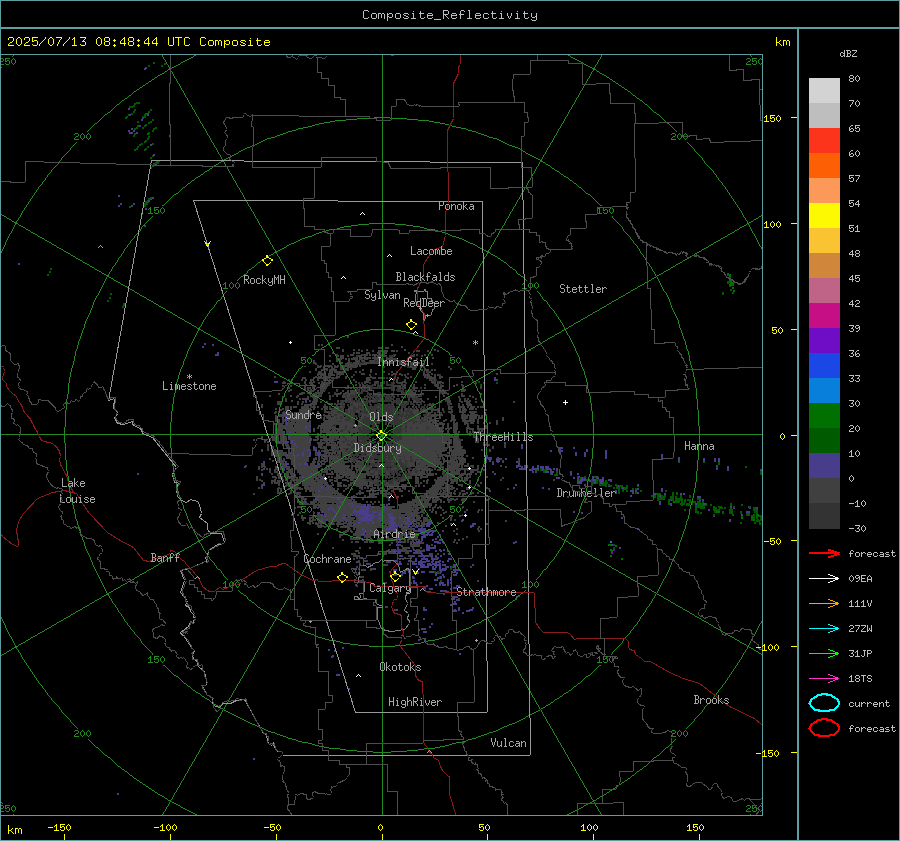Click the Strathmore city label

(486, 592)
